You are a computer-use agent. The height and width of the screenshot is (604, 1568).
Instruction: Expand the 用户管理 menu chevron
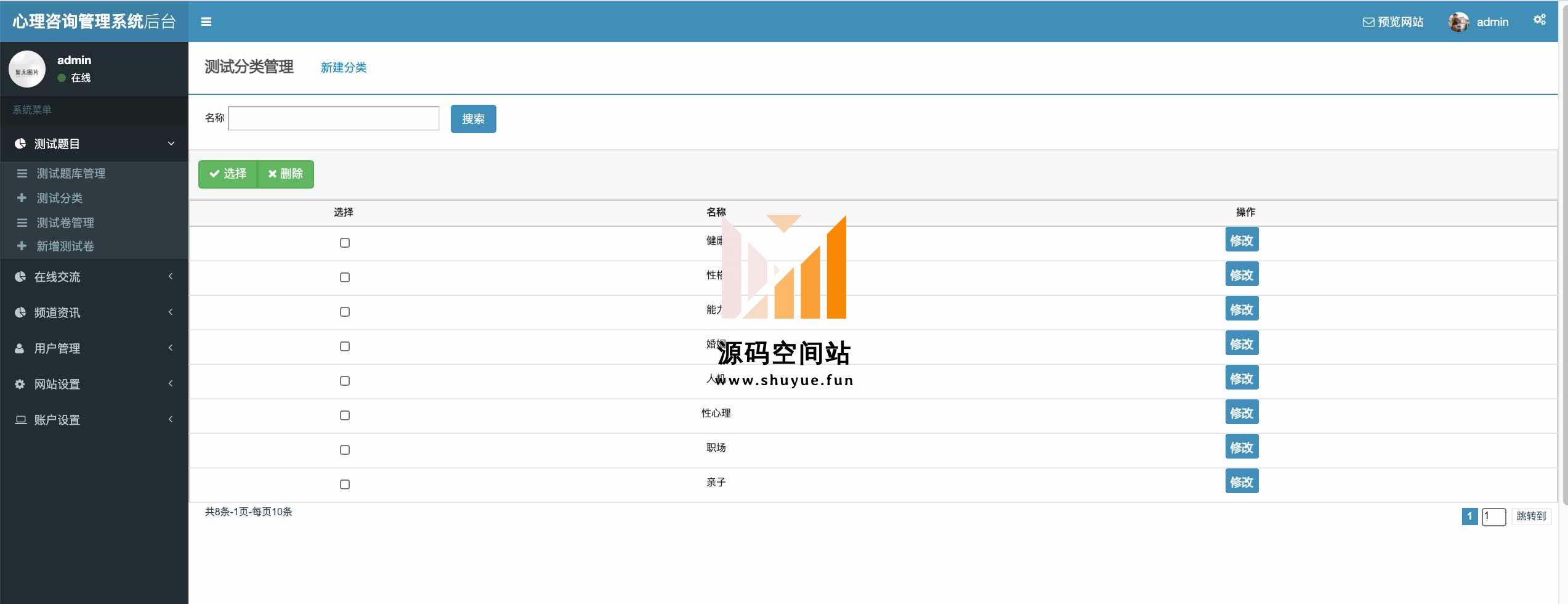point(171,348)
